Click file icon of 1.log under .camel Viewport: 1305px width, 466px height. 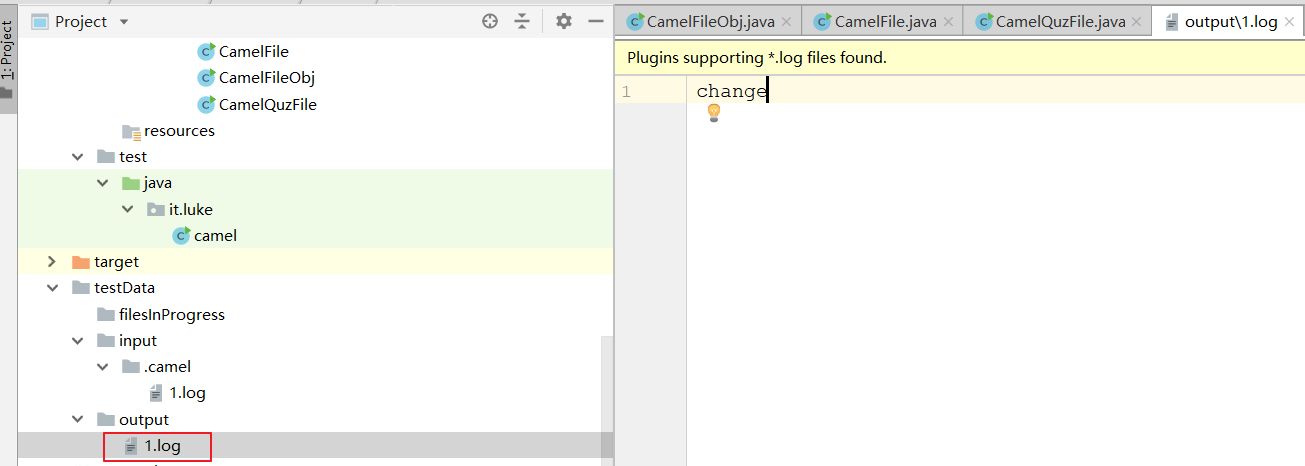click(x=156, y=393)
